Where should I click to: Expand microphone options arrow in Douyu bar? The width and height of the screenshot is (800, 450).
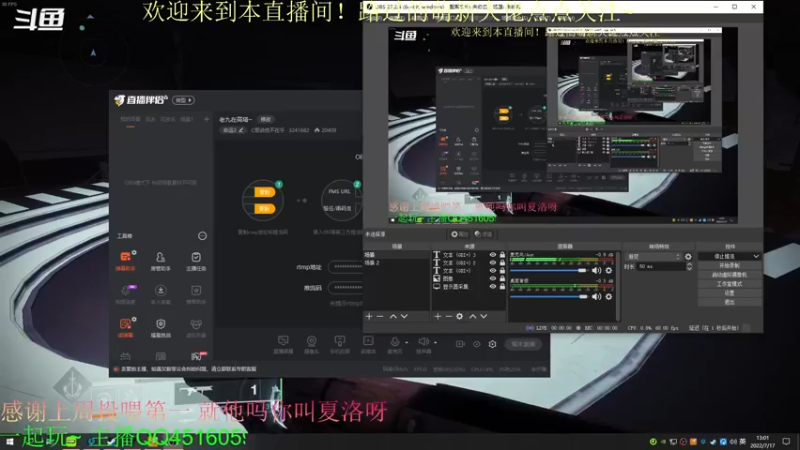click(x=406, y=342)
